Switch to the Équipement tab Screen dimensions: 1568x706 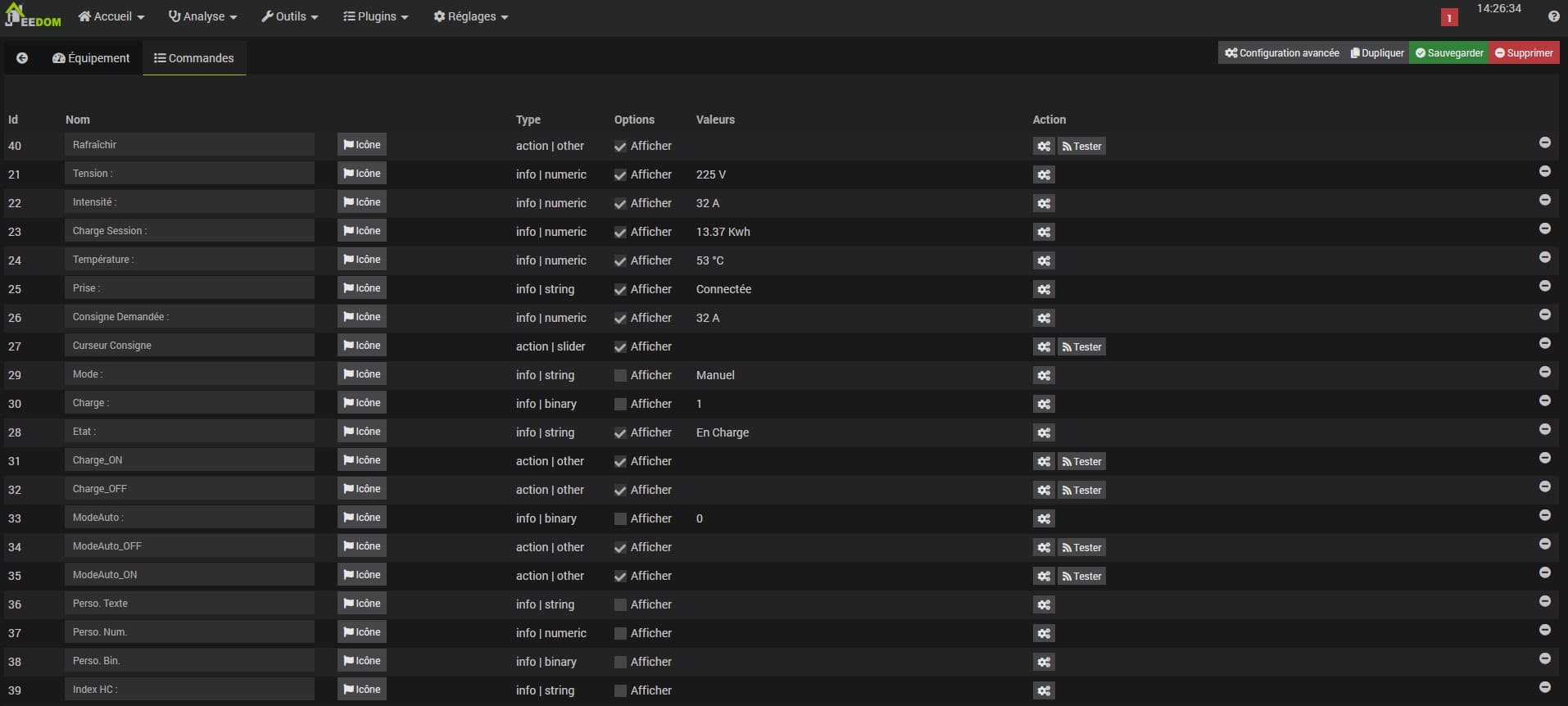coord(91,58)
